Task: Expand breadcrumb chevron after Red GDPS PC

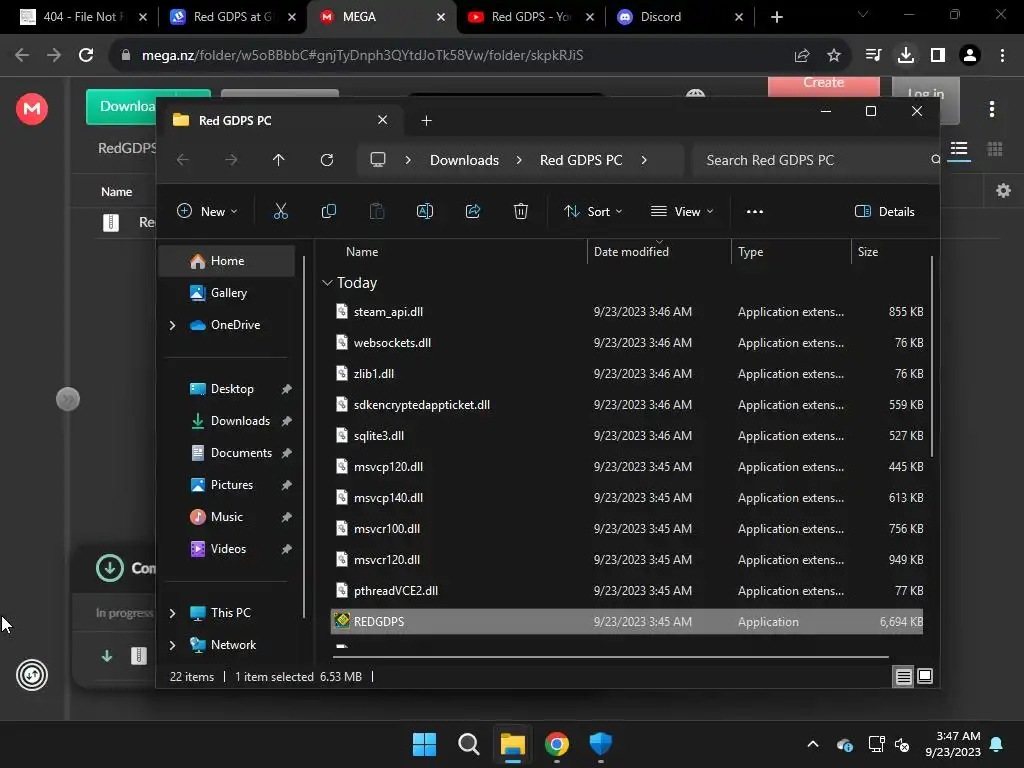Action: pyautogui.click(x=644, y=160)
